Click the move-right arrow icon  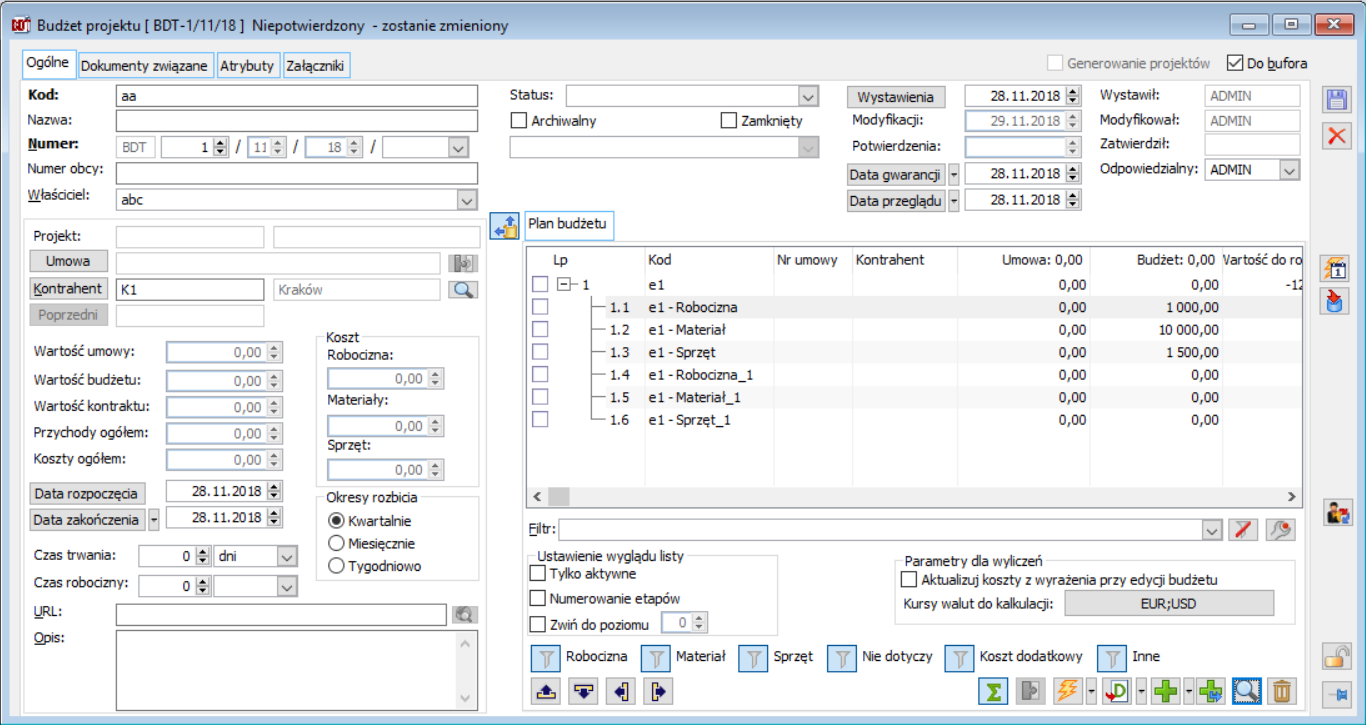[659, 692]
